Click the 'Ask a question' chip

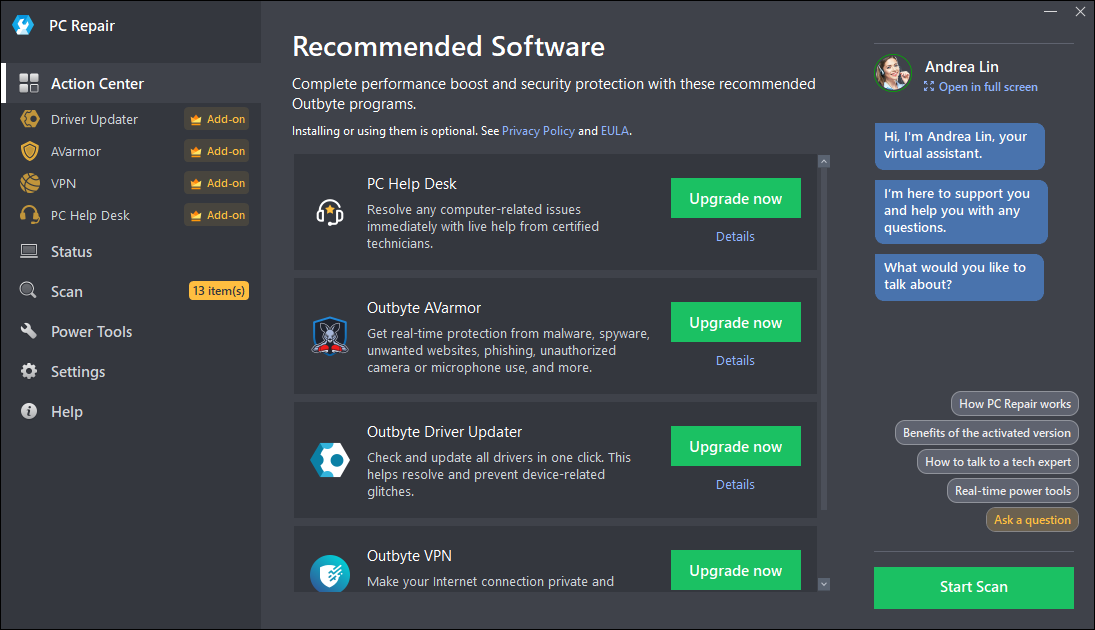coord(1032,520)
